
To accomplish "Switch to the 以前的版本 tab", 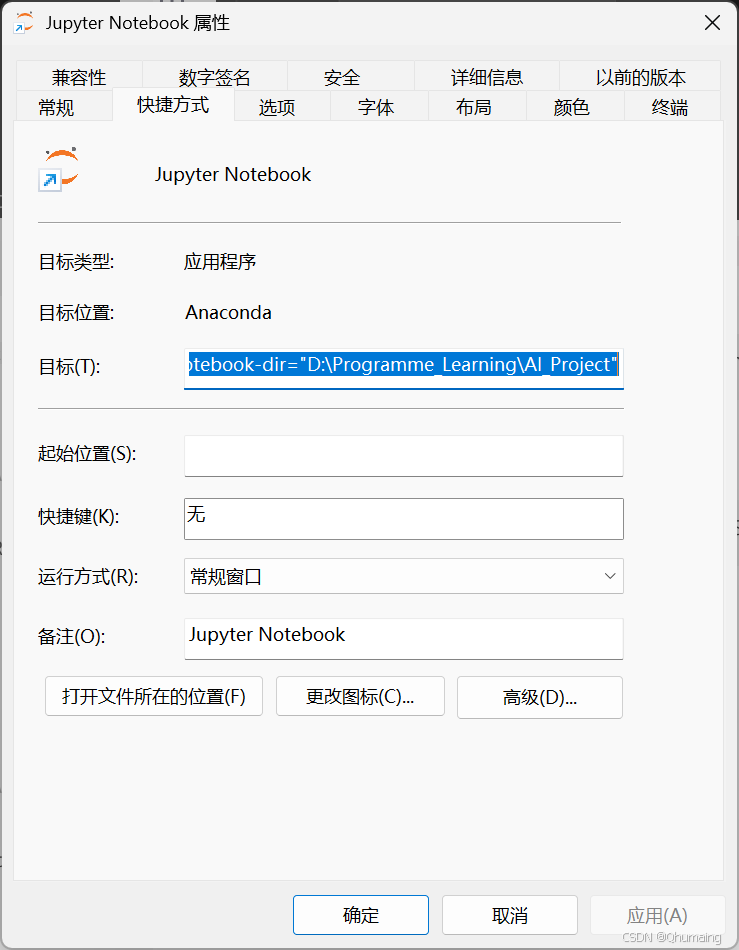I will pos(640,77).
